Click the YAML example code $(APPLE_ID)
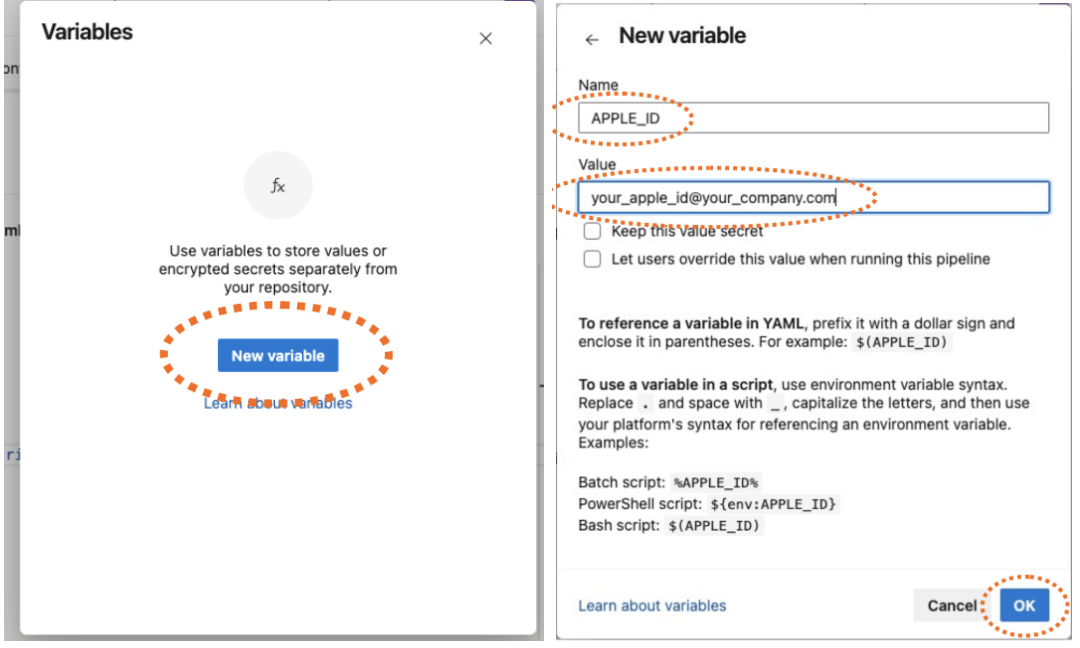The height and width of the screenshot is (648, 1080). (x=904, y=343)
